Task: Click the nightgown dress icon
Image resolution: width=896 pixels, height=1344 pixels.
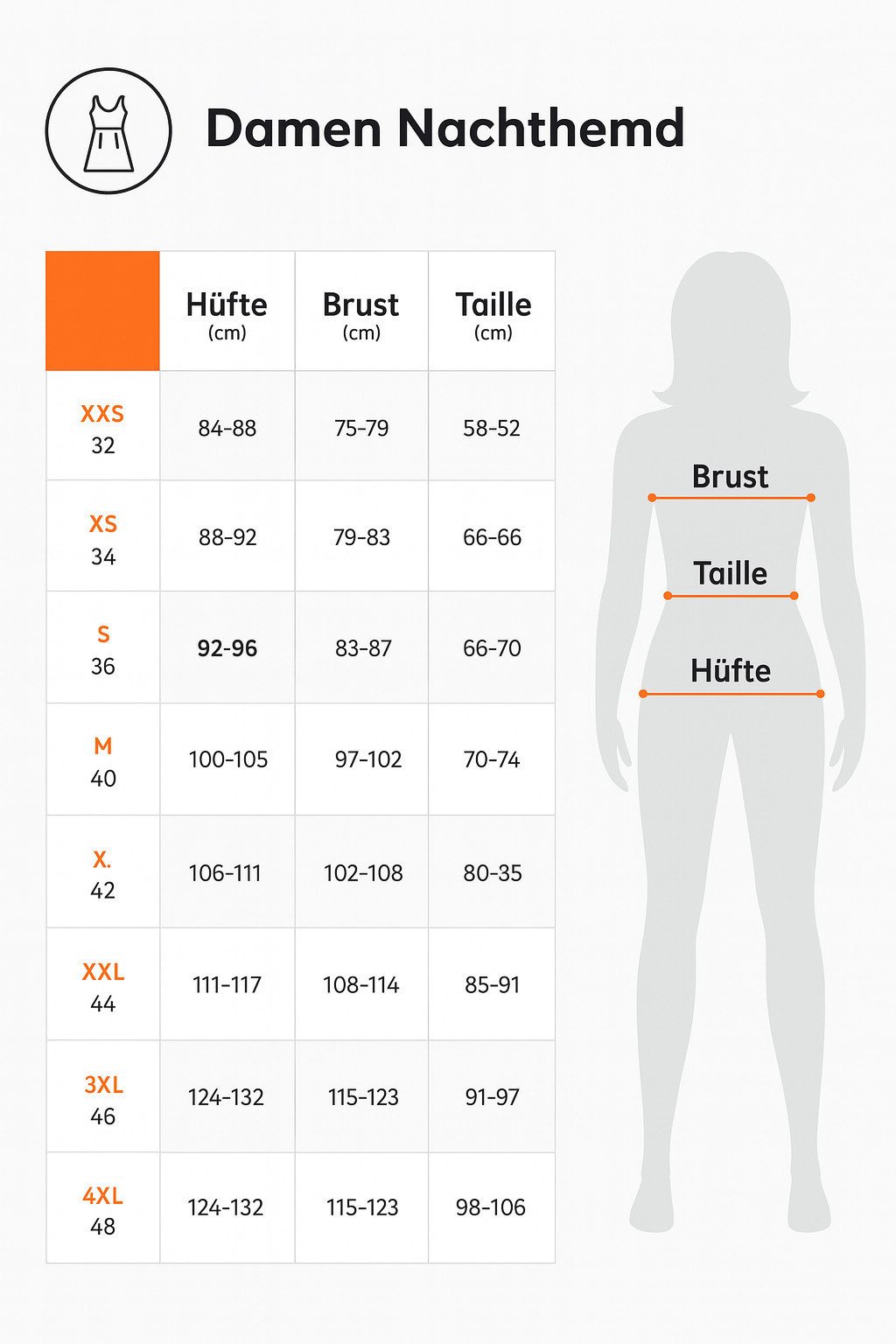Action: (108, 131)
